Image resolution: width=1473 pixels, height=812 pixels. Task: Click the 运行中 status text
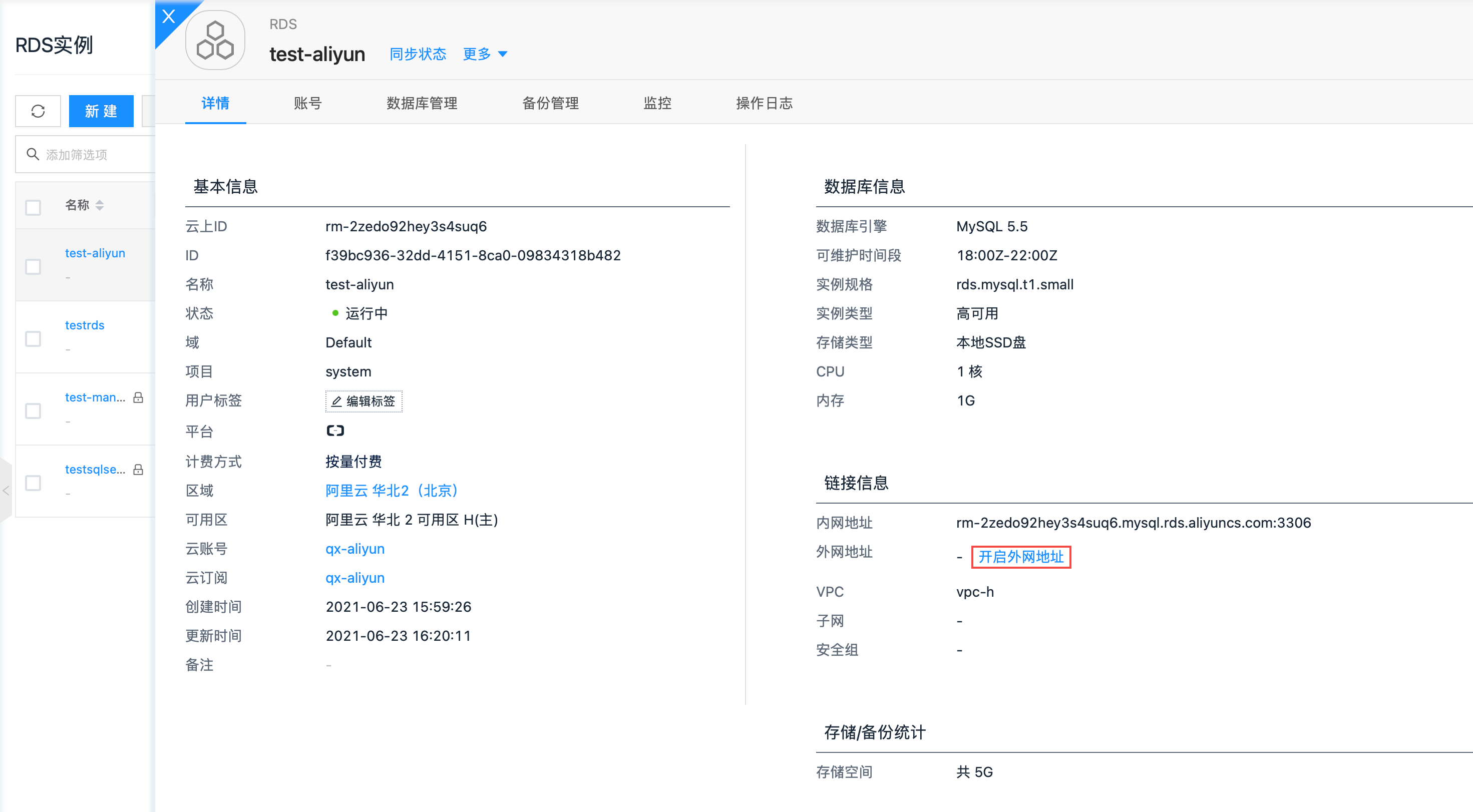(x=366, y=313)
